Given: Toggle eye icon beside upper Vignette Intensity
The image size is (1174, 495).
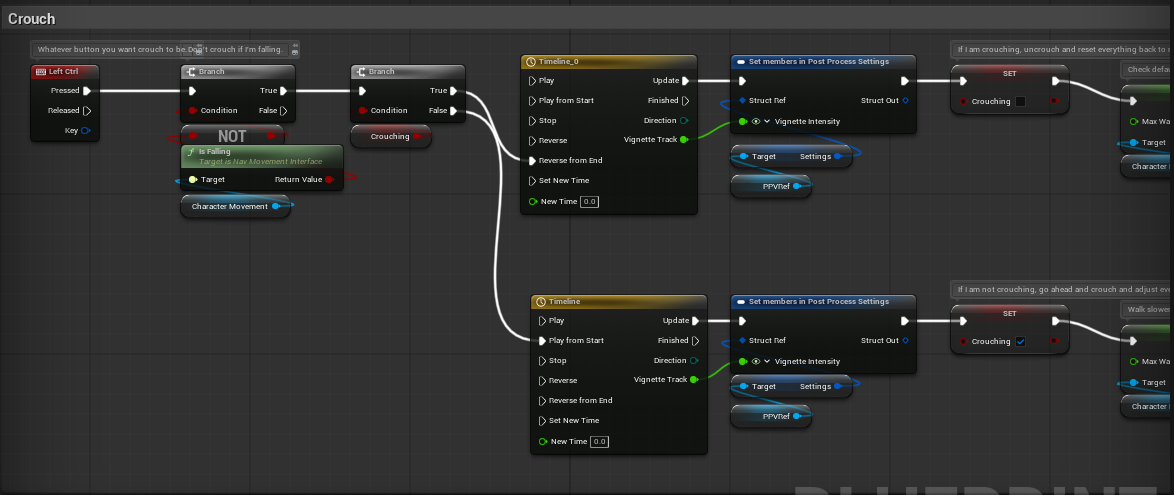Looking at the screenshot, I should tap(755, 121).
